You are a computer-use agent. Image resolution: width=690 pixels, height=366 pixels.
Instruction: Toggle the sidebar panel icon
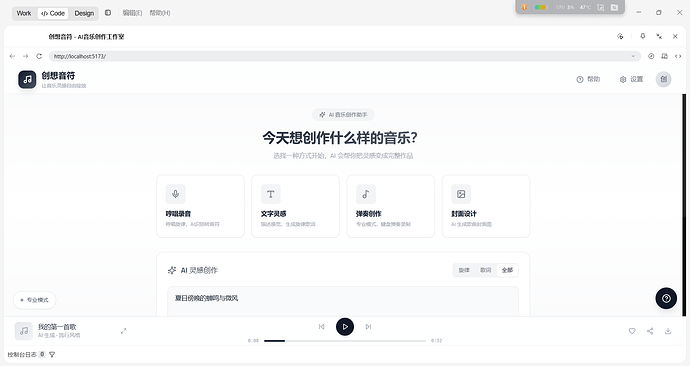pos(108,13)
